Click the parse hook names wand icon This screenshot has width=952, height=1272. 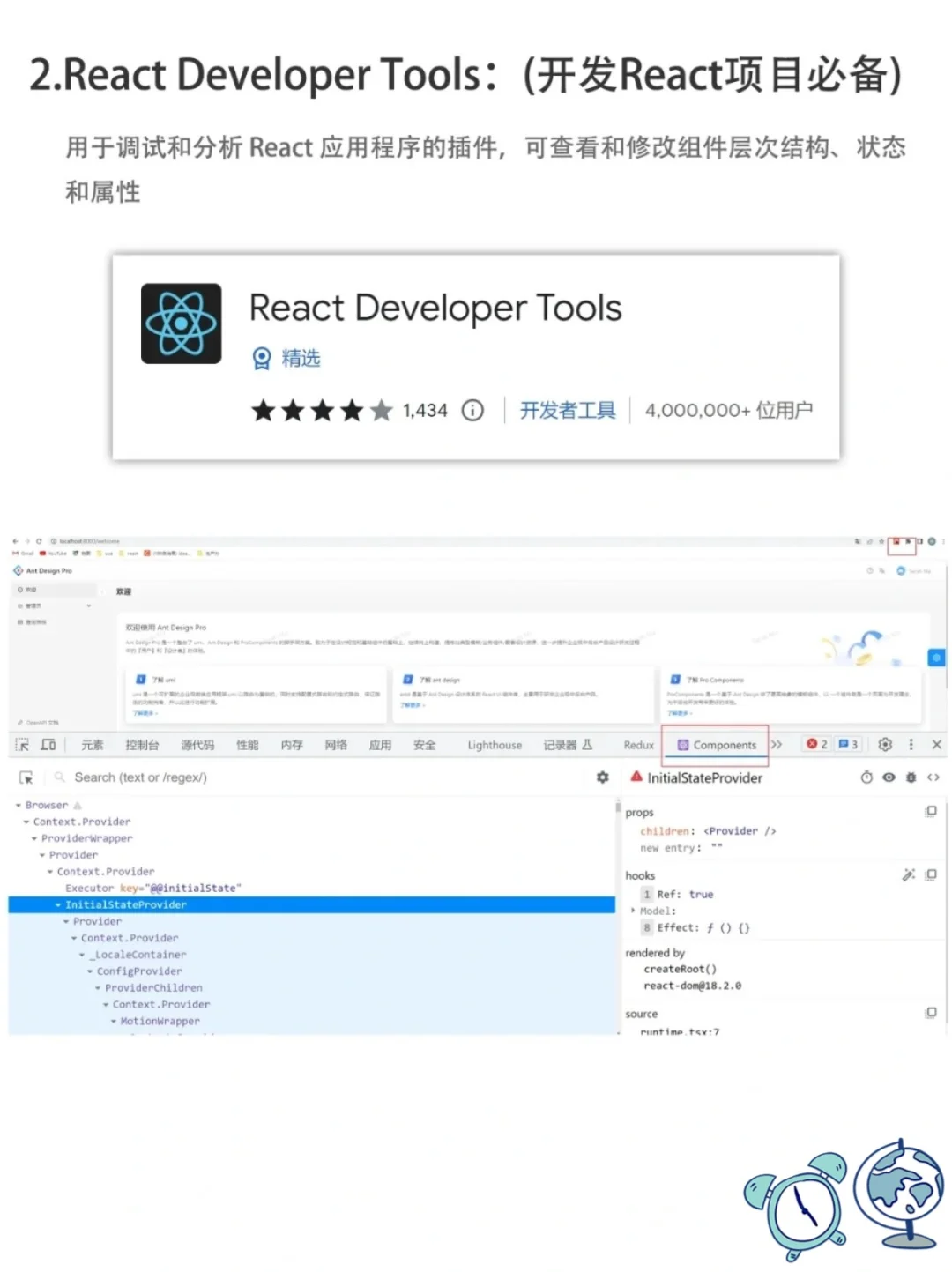909,874
